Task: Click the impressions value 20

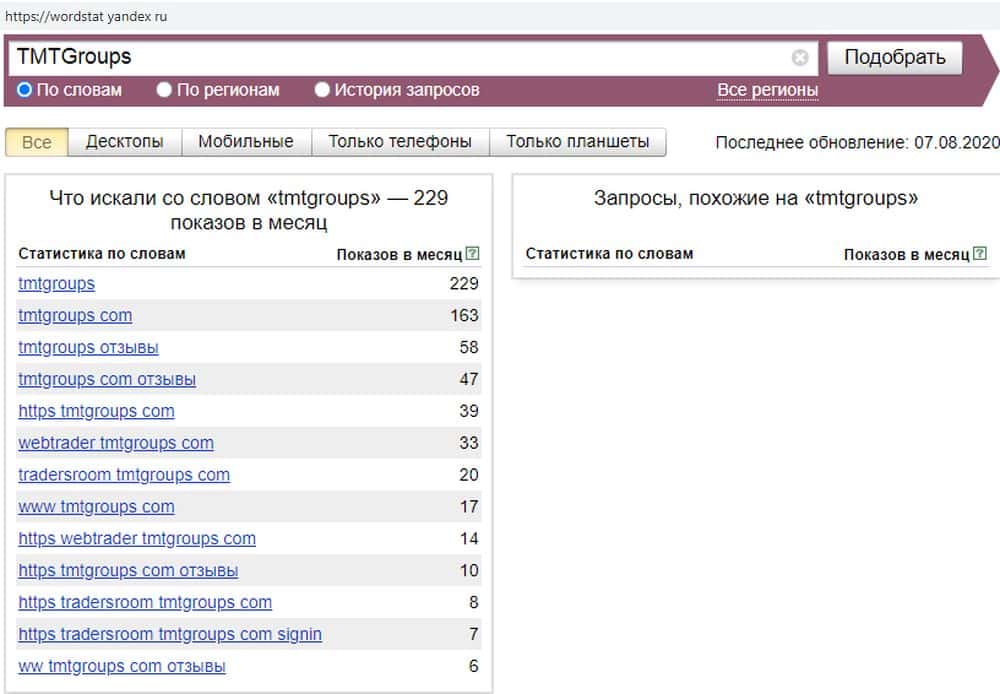Action: click(x=469, y=475)
